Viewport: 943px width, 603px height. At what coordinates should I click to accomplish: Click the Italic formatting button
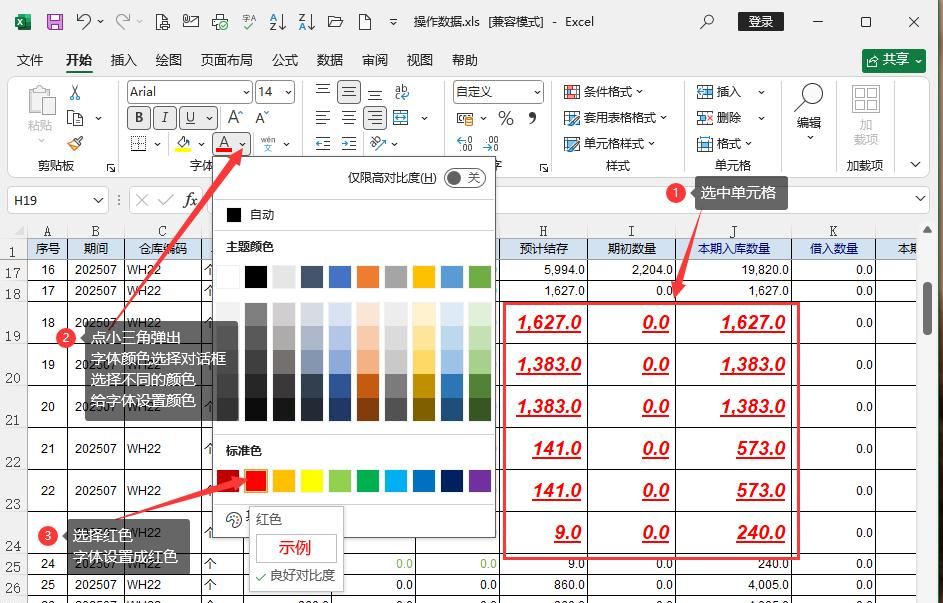point(163,118)
